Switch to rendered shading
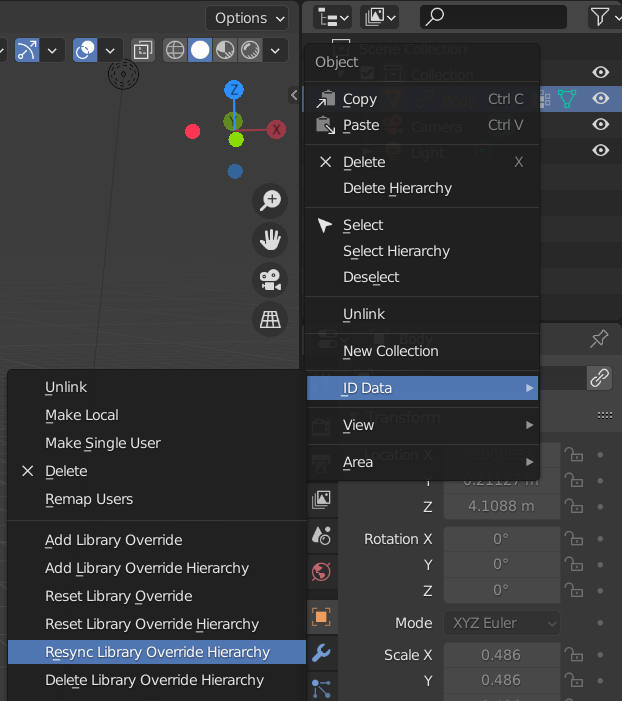 [250, 50]
